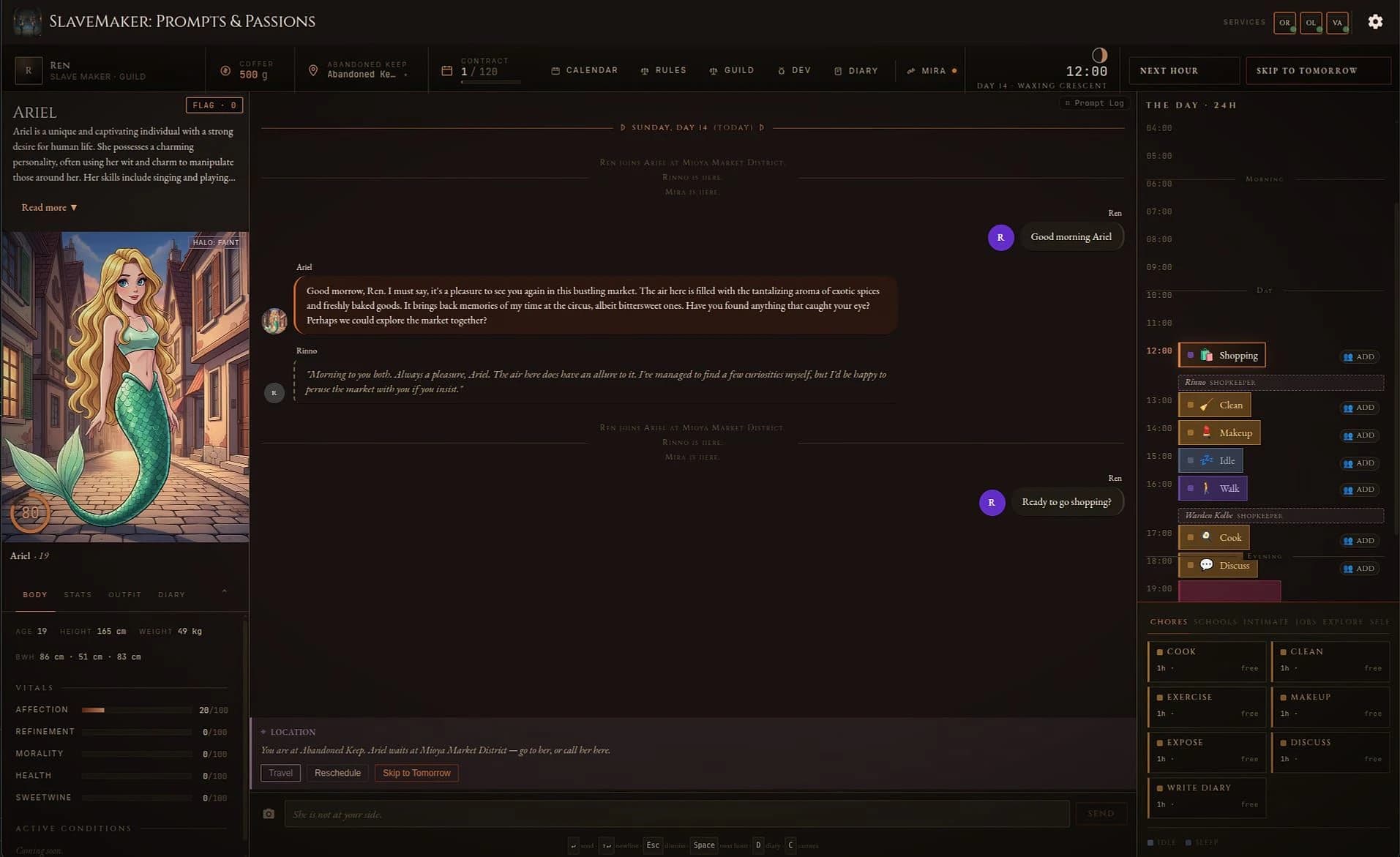Collapse the stats panel chevron
The image size is (1400, 857).
click(x=225, y=591)
